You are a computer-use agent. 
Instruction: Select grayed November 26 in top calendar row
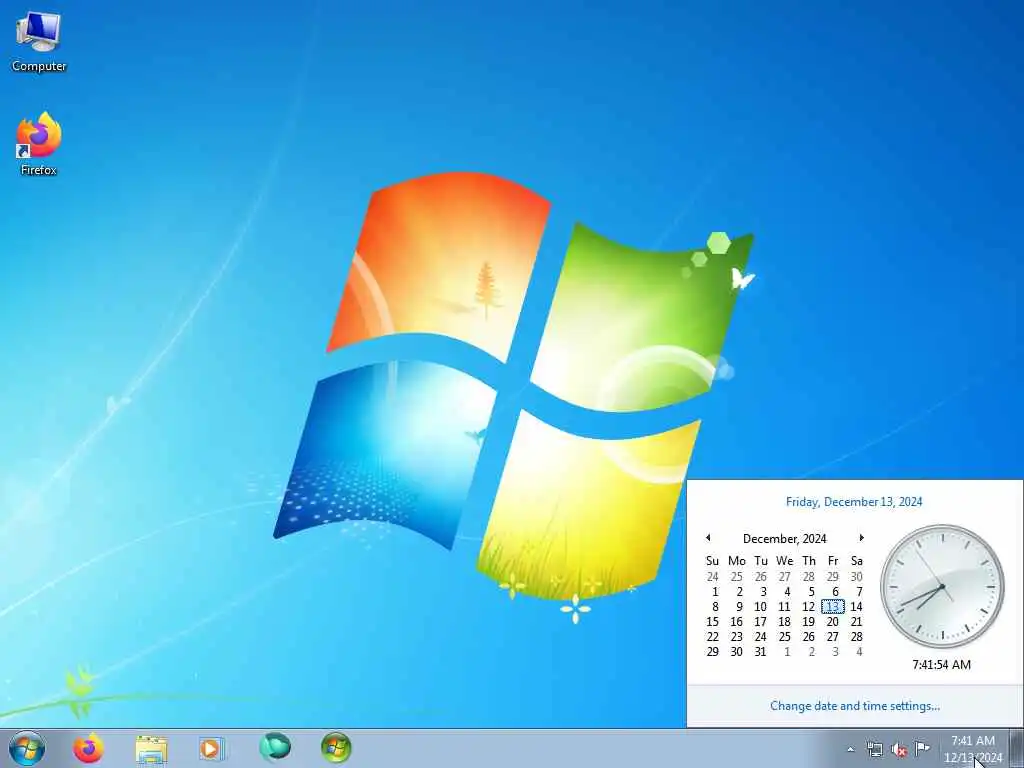pyautogui.click(x=760, y=577)
